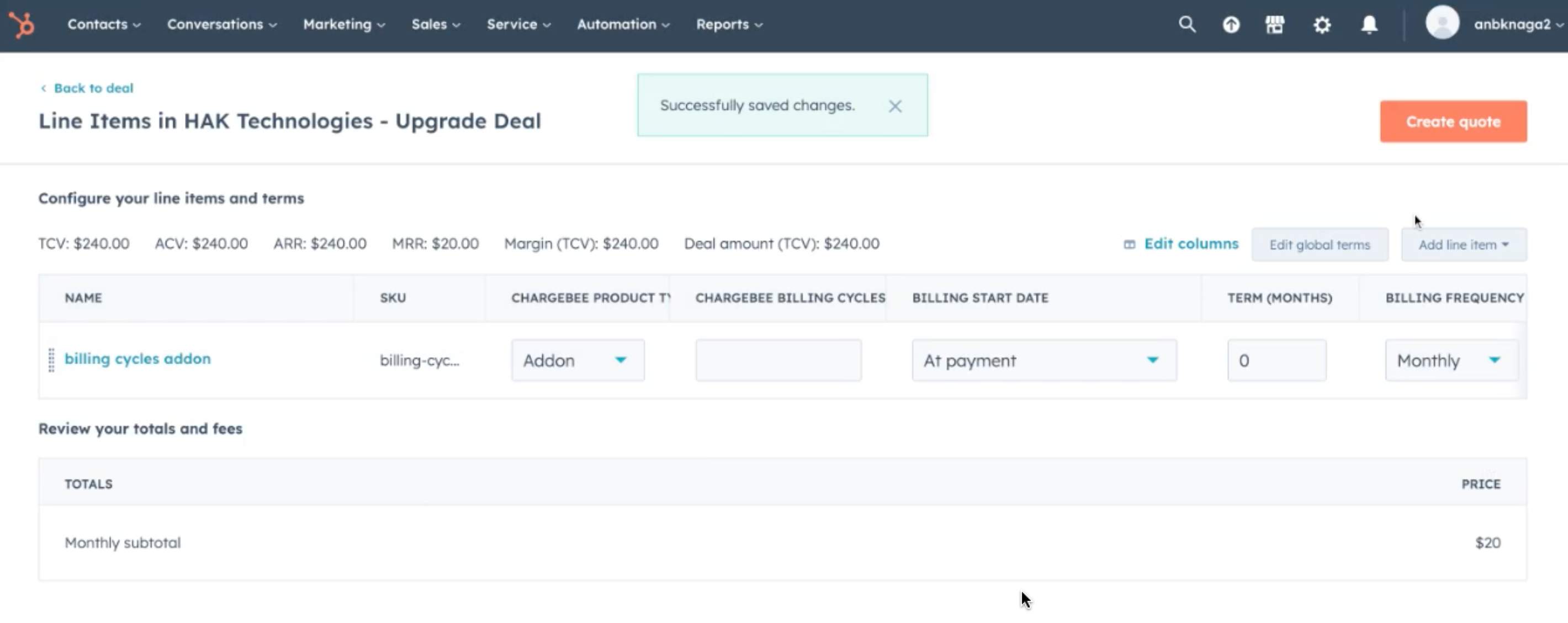Show notifications via bell icon
The image size is (1568, 623).
pos(1369,25)
